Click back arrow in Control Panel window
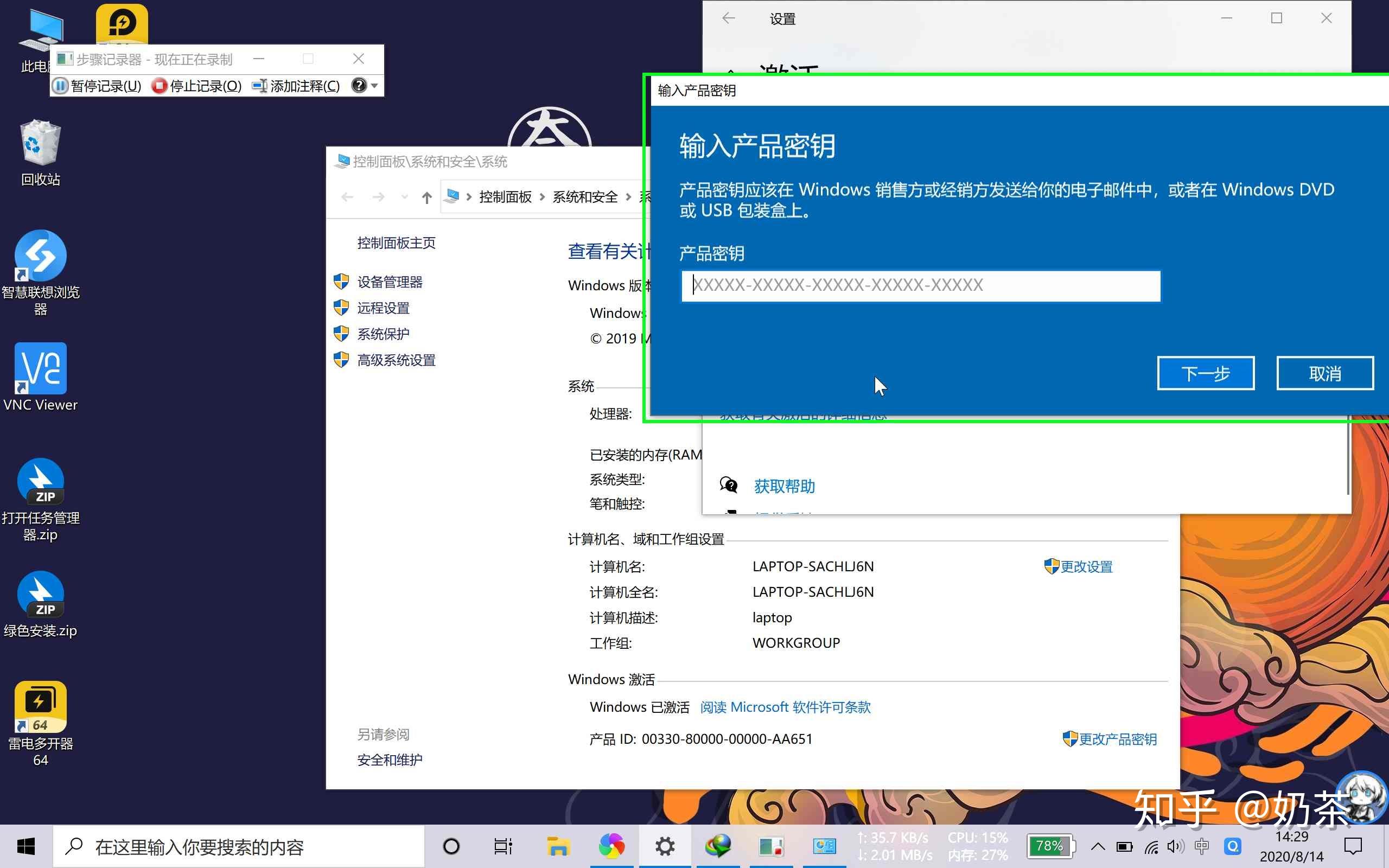Viewport: 1389px width, 868px height. [x=347, y=197]
